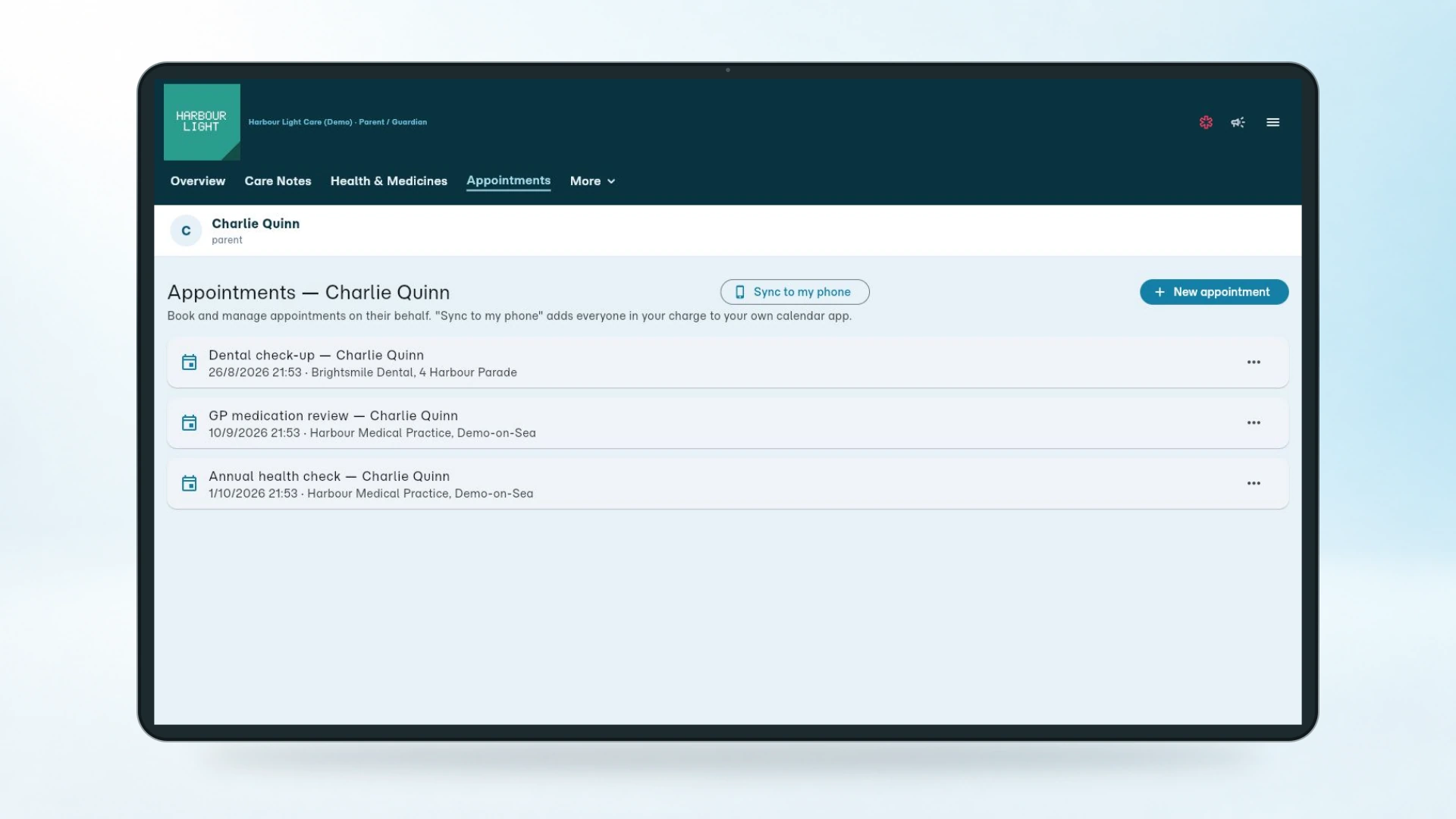Go to the Overview tab
Viewport: 1456px width, 819px height.
coord(198,181)
